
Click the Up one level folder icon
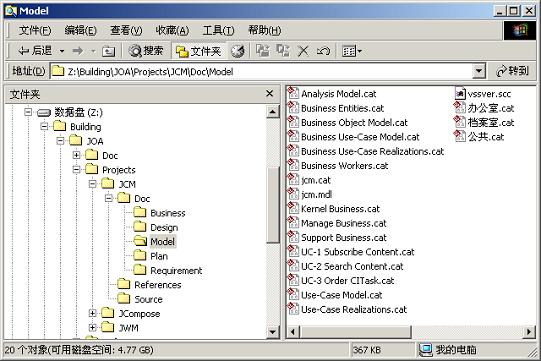108,51
